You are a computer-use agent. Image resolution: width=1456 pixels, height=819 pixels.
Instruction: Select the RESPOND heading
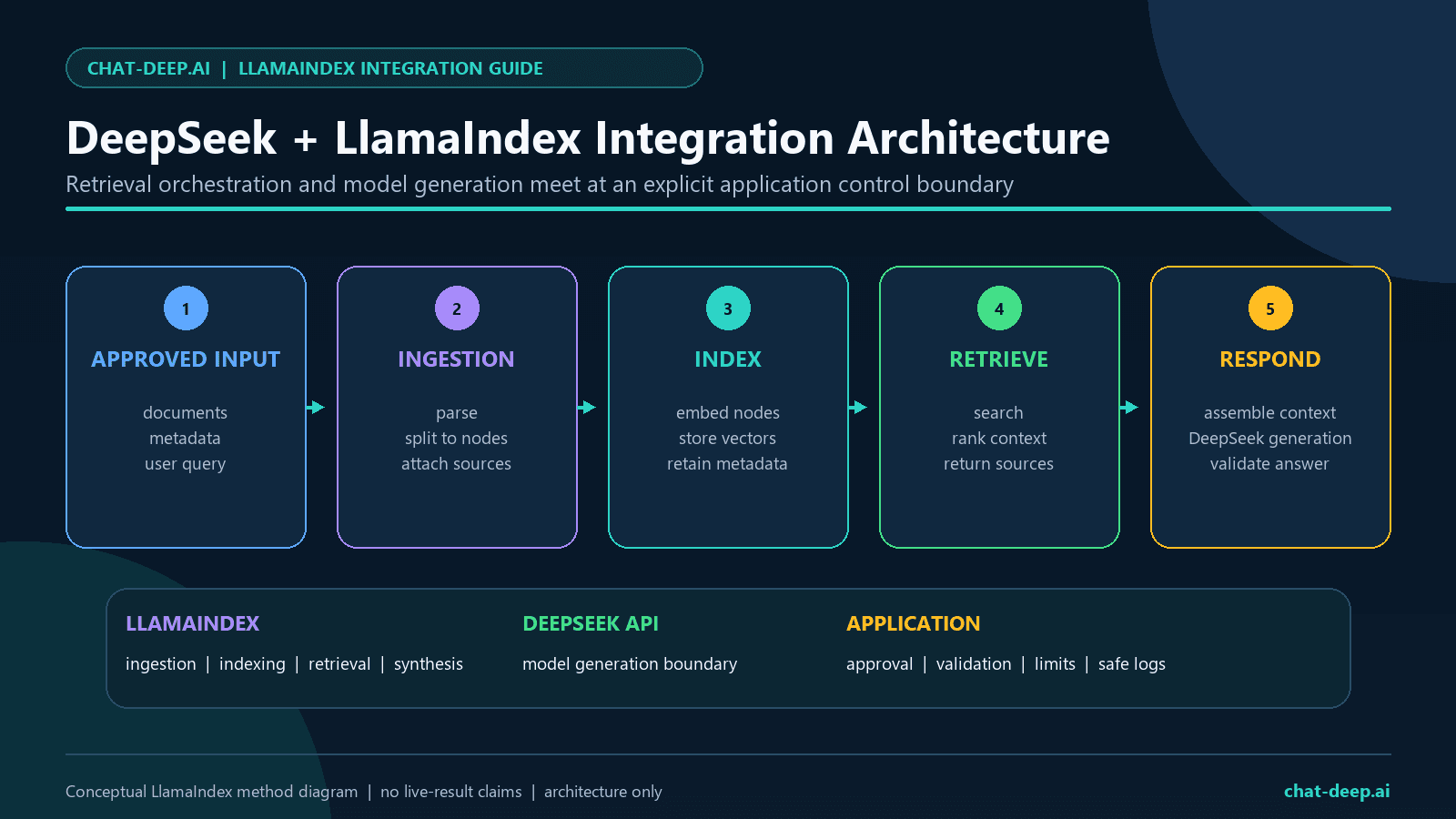tap(1270, 359)
